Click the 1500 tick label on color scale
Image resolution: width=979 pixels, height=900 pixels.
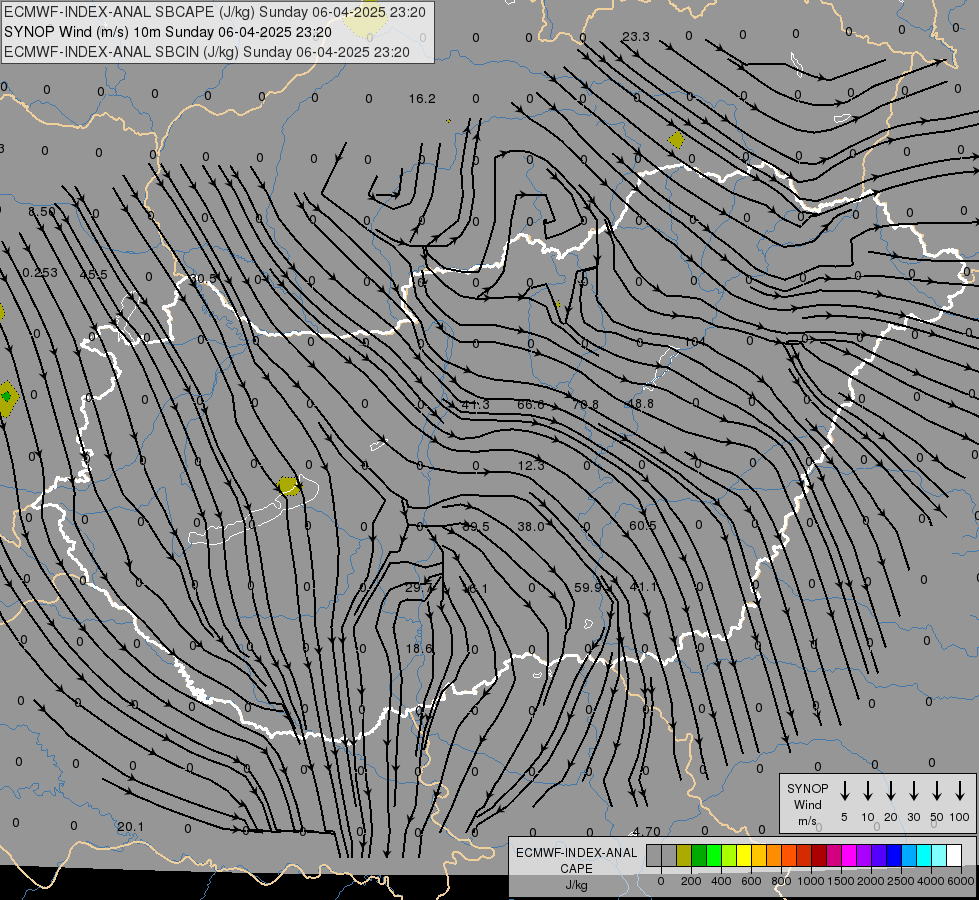coord(840,881)
